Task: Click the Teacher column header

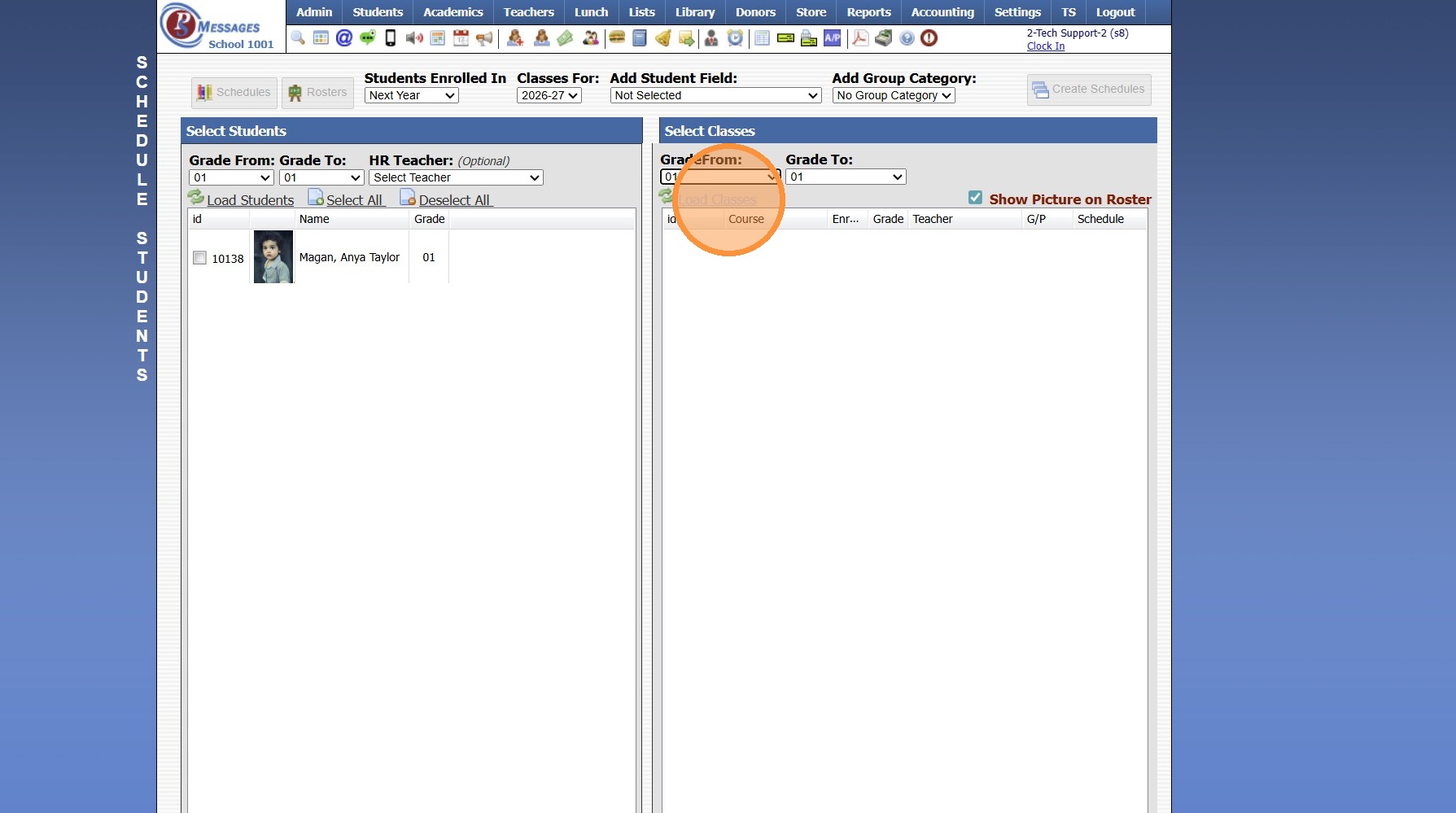Action: (x=964, y=219)
